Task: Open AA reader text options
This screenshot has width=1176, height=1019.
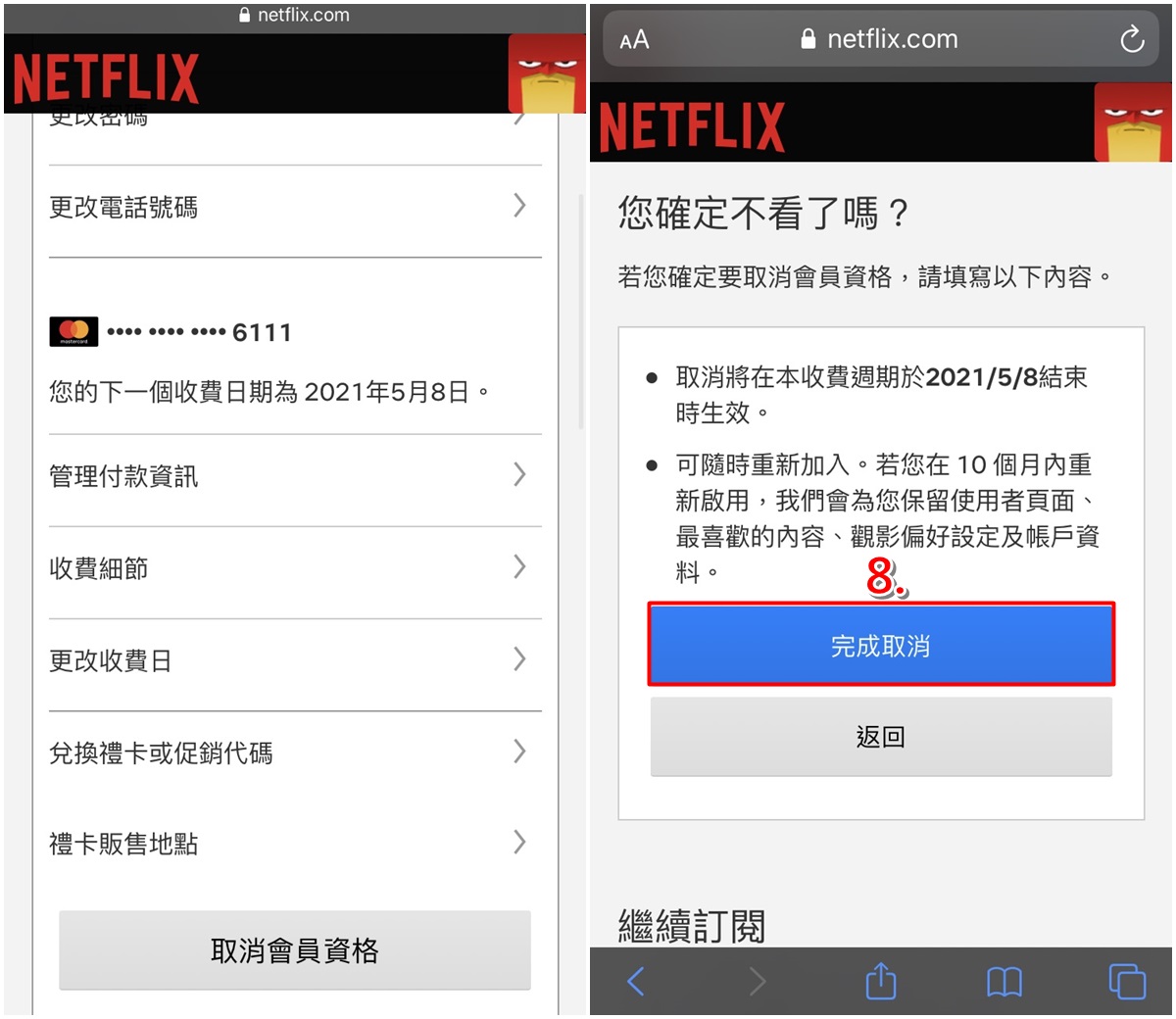Action: (x=634, y=40)
